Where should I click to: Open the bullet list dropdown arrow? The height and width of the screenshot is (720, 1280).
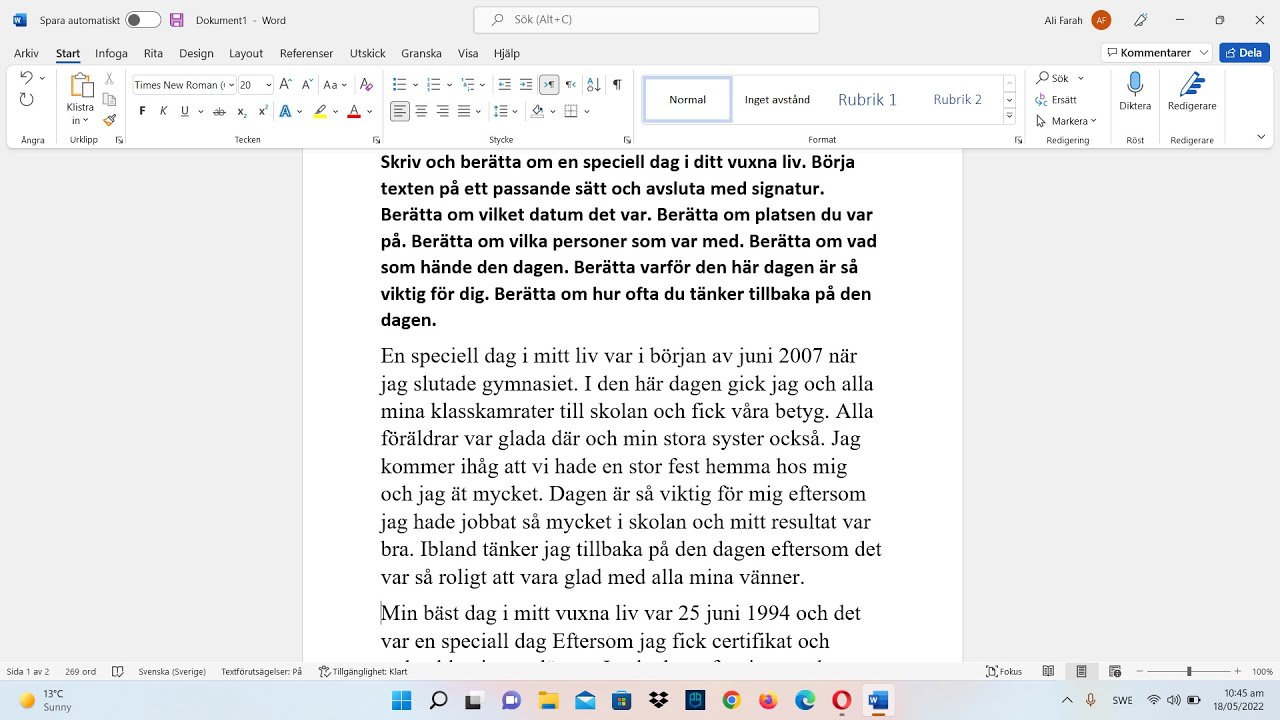tap(416, 85)
